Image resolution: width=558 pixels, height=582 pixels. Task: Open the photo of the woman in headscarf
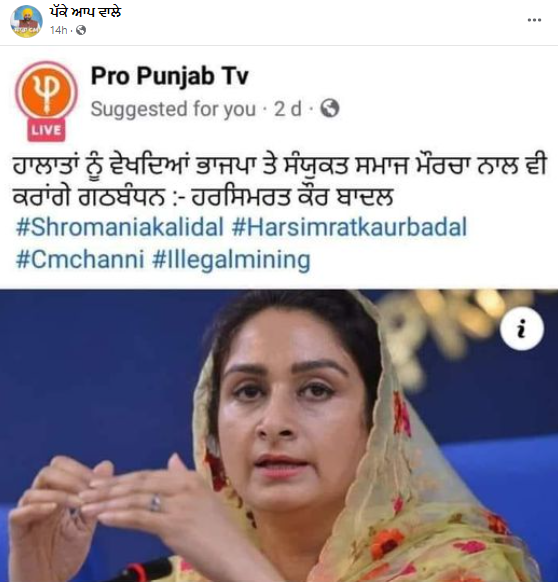(x=279, y=435)
